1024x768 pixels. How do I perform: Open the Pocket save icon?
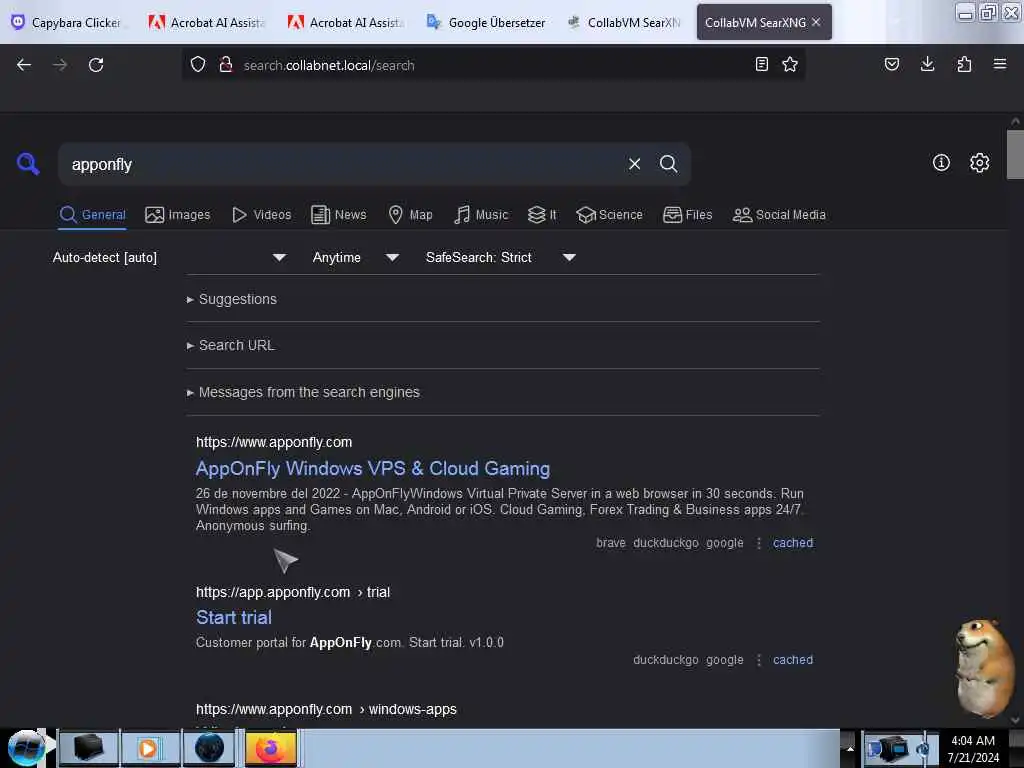(892, 64)
